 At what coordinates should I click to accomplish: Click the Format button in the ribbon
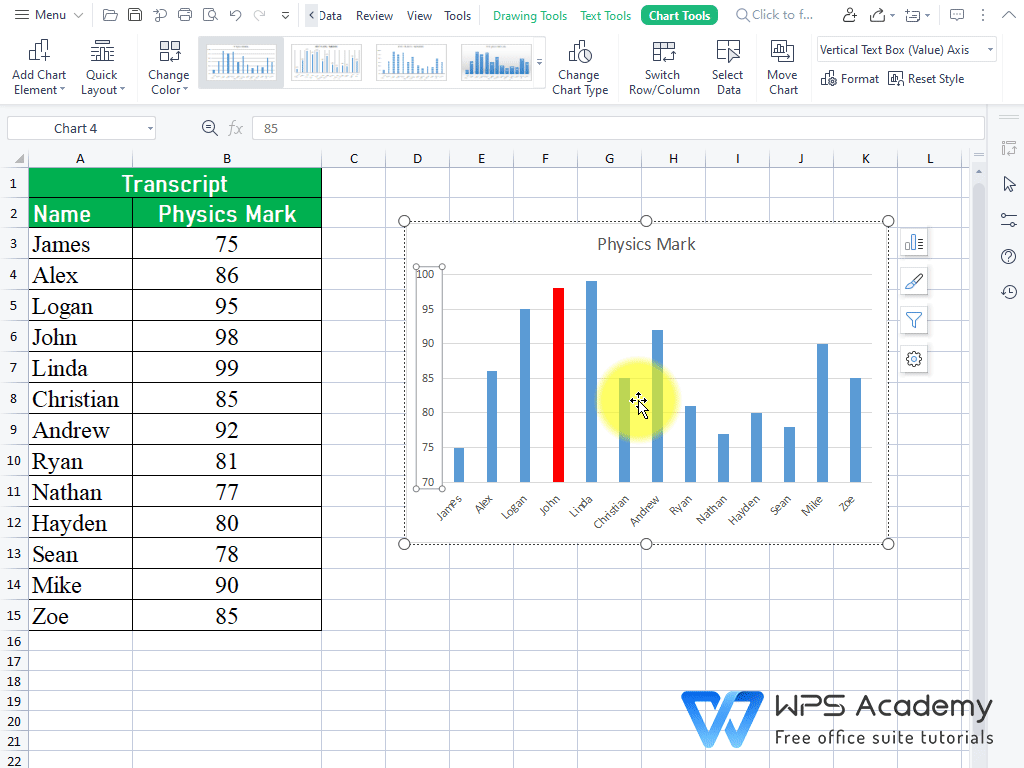coord(850,78)
